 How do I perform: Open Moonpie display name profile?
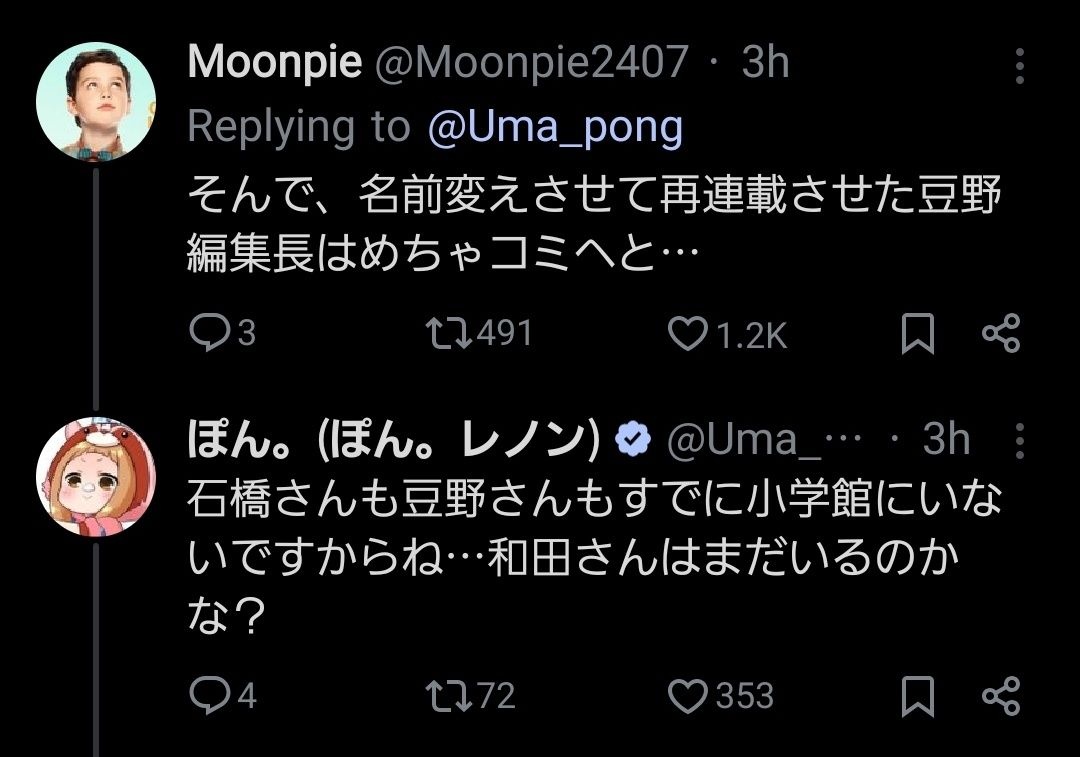[x=274, y=64]
